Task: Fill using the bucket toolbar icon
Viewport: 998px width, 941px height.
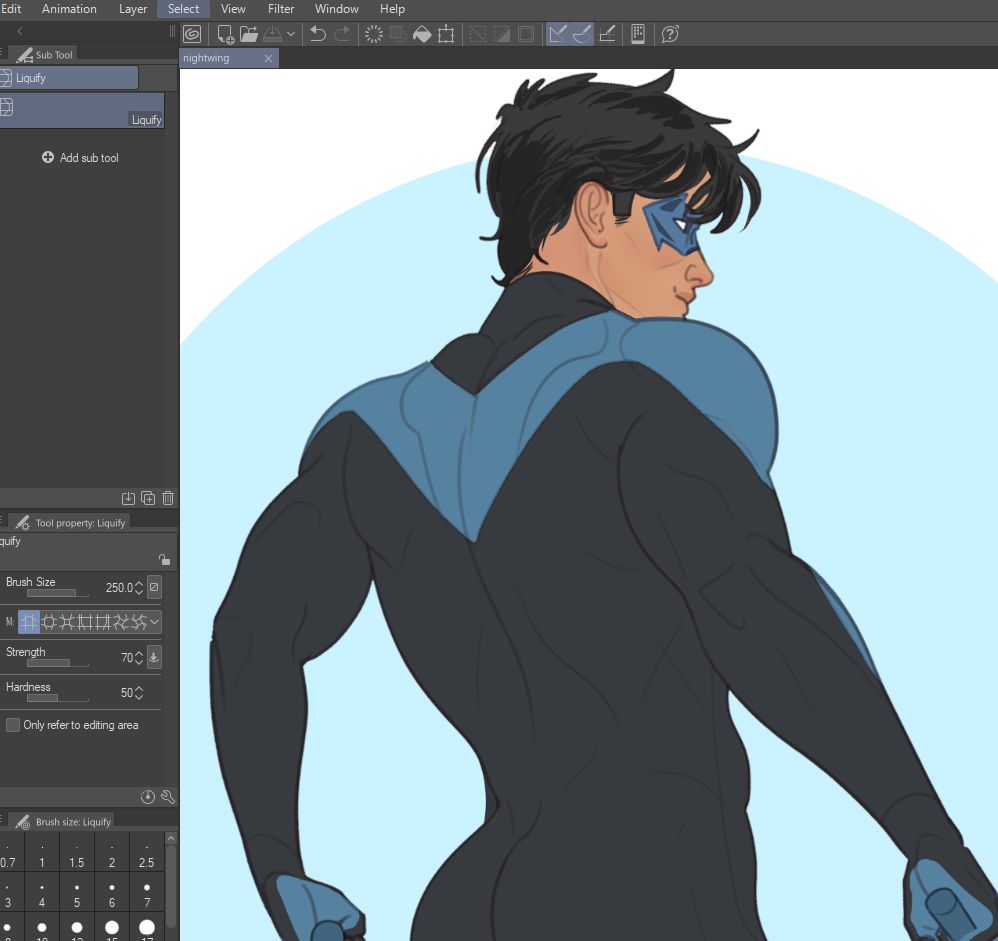Action: (x=422, y=34)
